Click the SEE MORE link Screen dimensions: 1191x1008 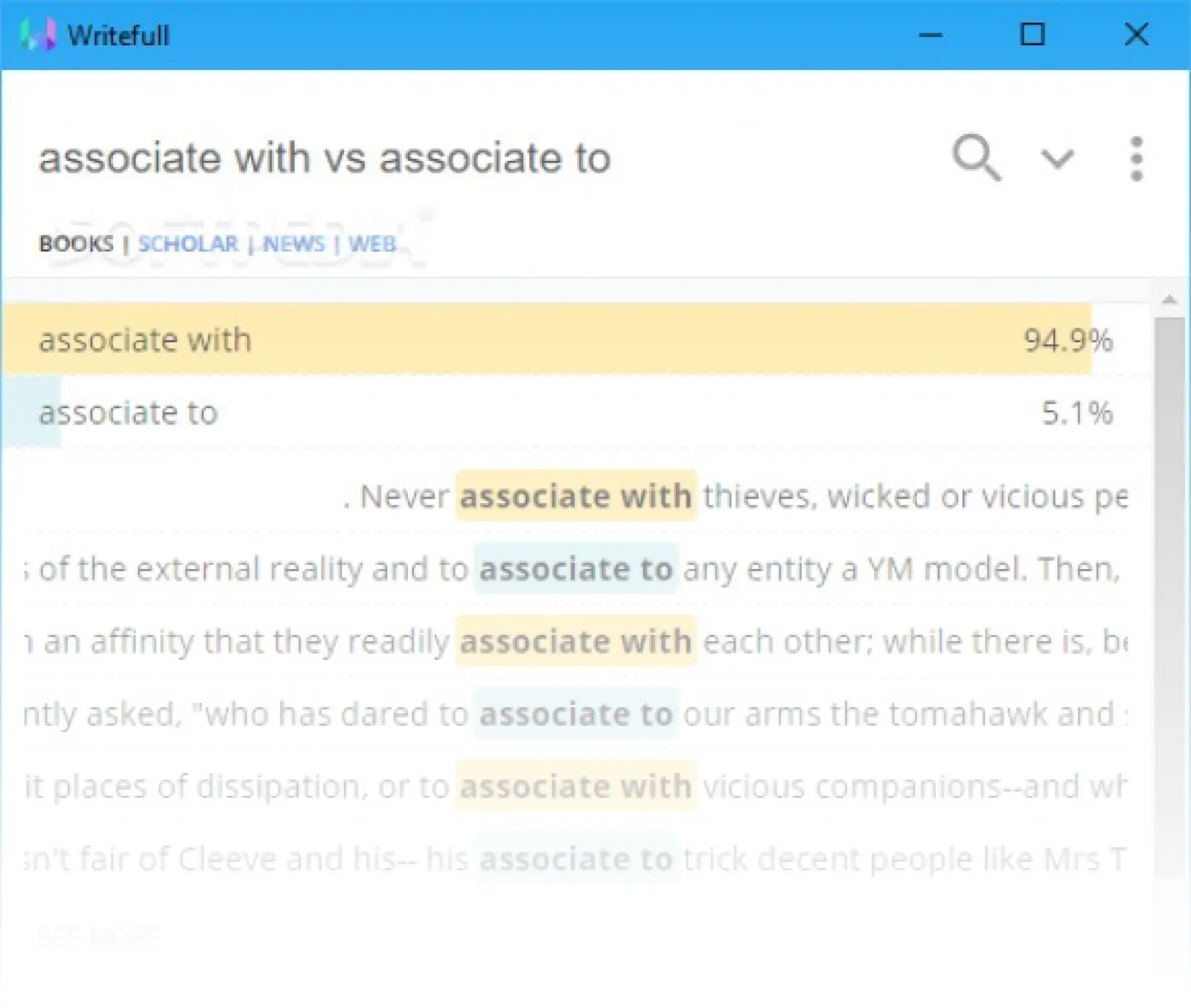coord(98,938)
